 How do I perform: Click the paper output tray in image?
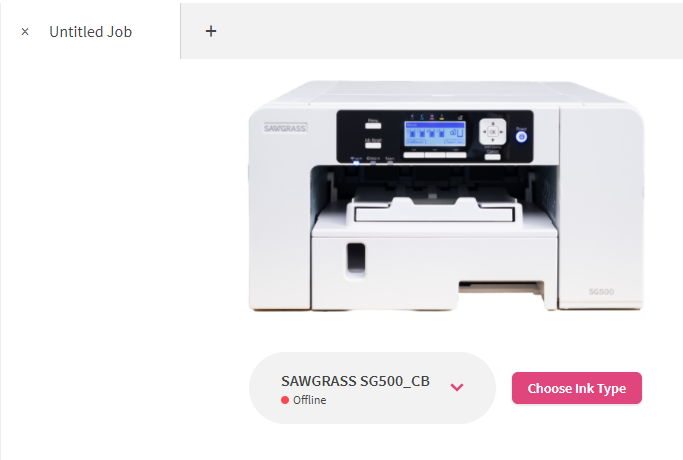(434, 211)
